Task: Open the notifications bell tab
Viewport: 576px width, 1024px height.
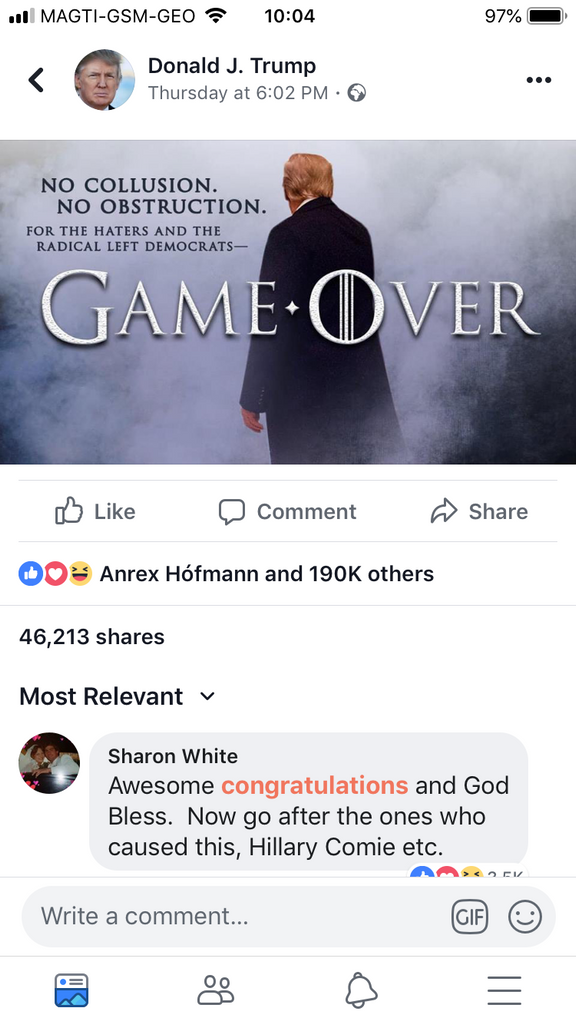Action: click(361, 990)
